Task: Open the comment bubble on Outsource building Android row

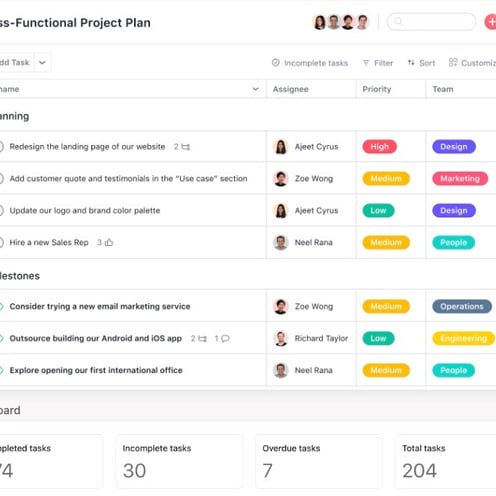Action: pyautogui.click(x=225, y=339)
